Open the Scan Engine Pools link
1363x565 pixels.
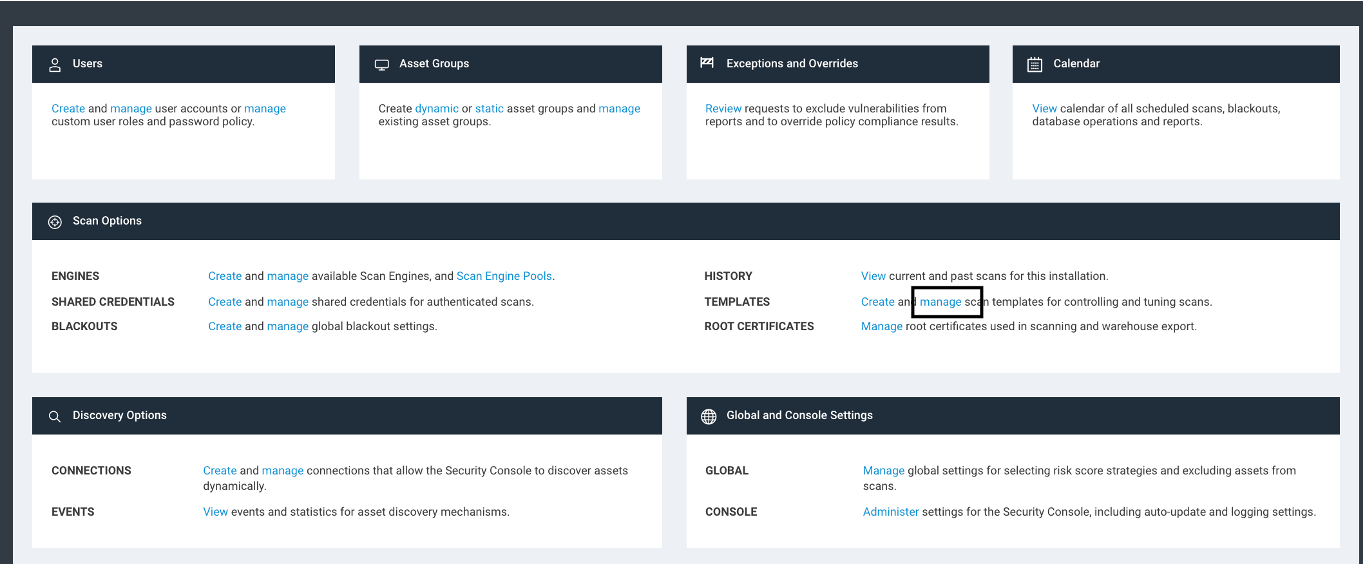(x=504, y=276)
